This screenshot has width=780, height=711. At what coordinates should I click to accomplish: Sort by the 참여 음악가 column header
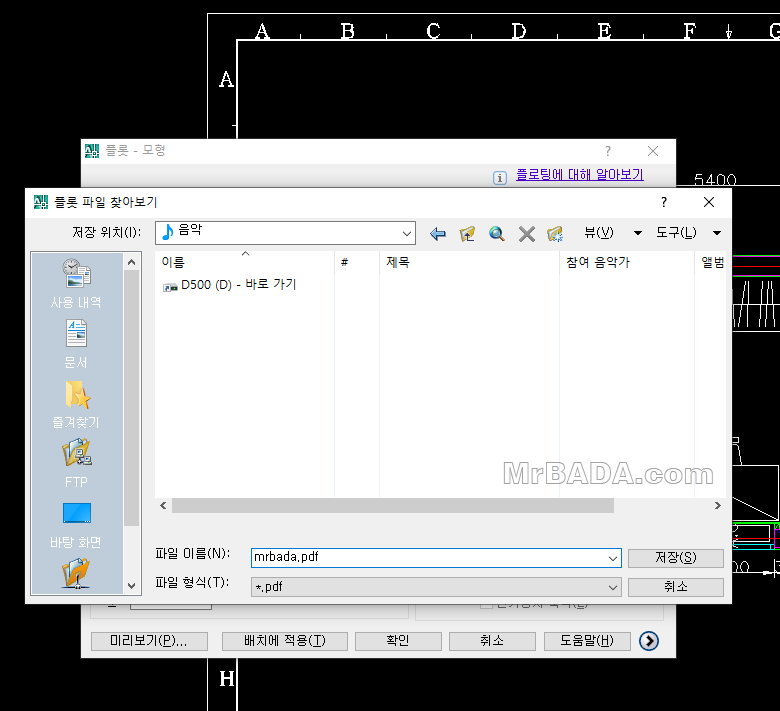pyautogui.click(x=627, y=262)
